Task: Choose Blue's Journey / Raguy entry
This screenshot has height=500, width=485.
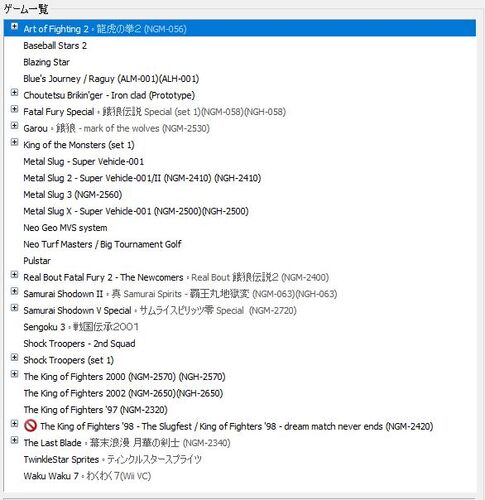Action: pos(111,79)
